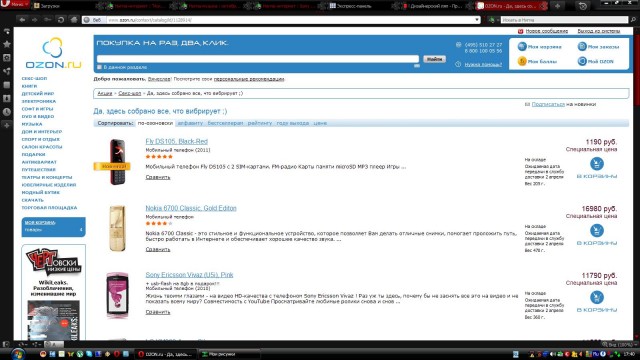Open the ПОДАРКИ category
640x360 pixels.
coord(33,154)
